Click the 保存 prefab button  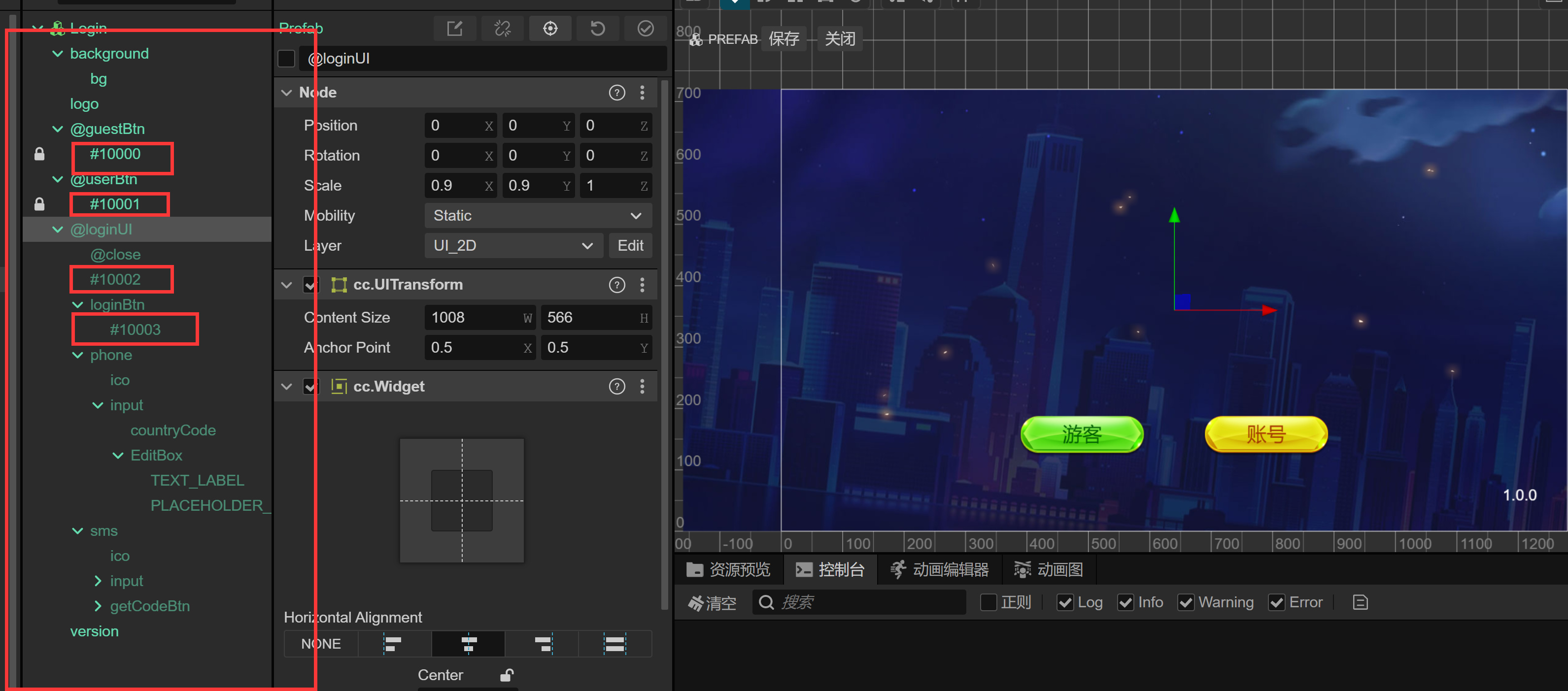[x=783, y=39]
